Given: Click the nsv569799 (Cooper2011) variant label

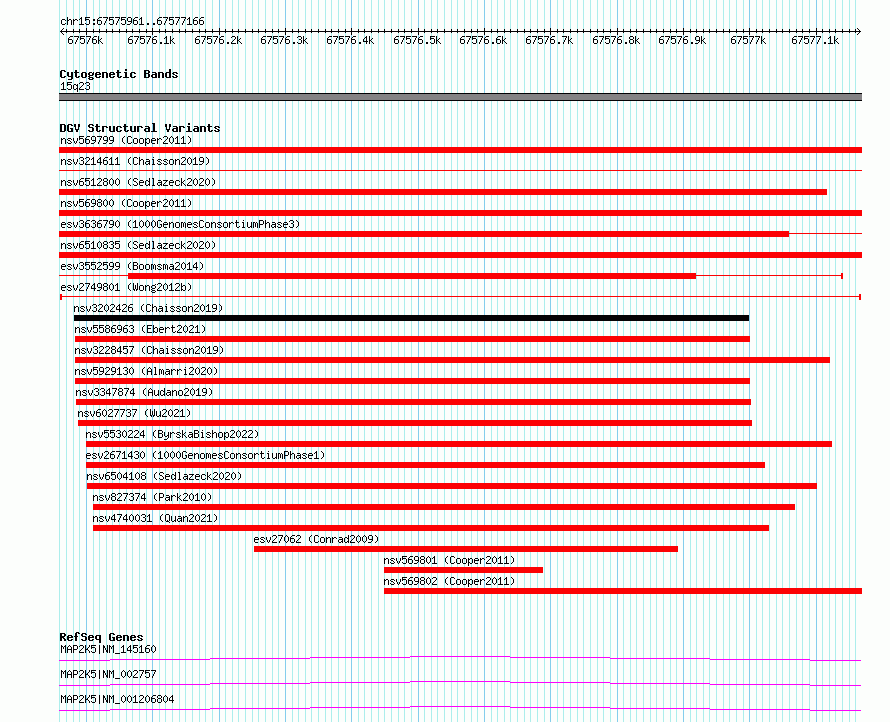Looking at the screenshot, I should [x=126, y=140].
